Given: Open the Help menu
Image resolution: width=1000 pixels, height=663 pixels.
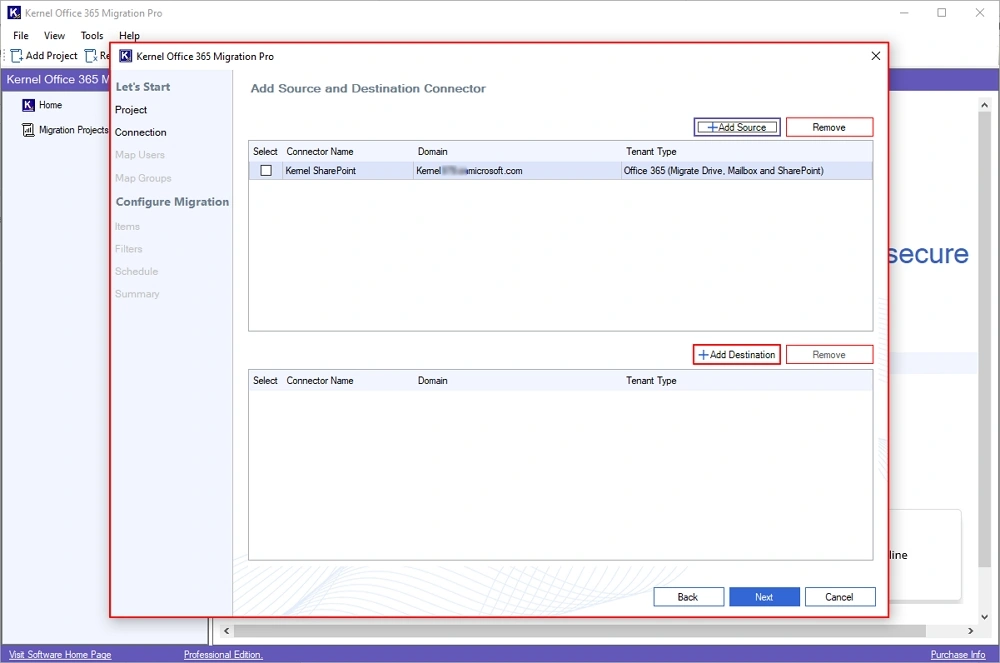Looking at the screenshot, I should pos(128,35).
